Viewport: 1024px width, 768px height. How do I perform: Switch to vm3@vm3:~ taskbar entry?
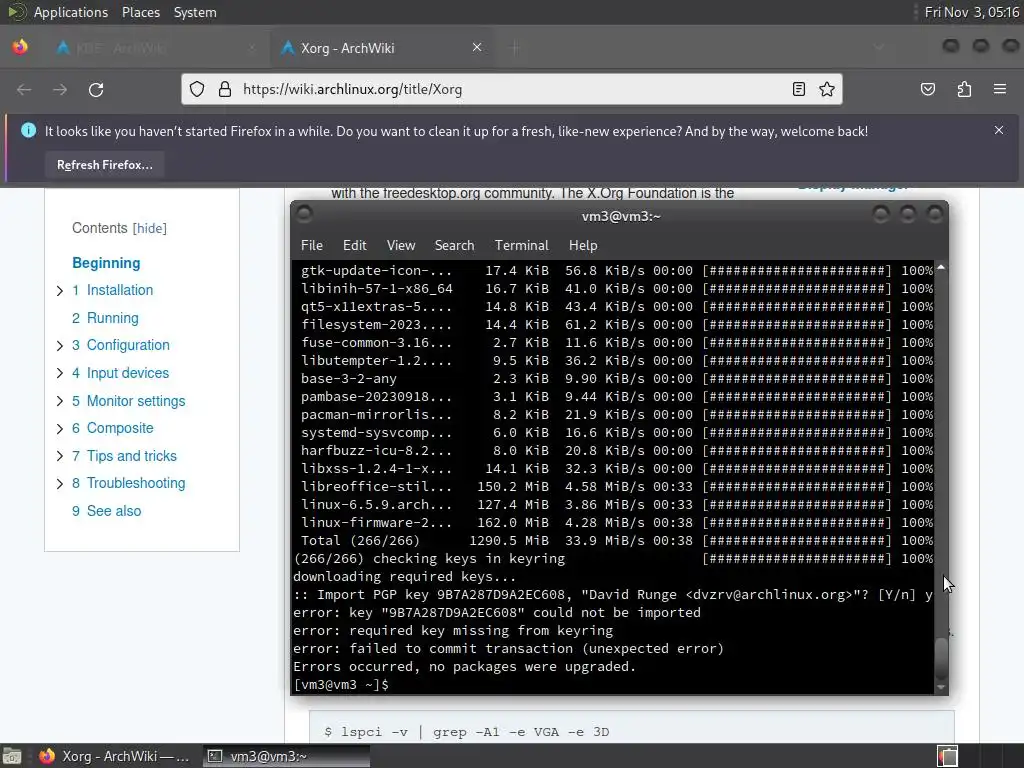point(286,756)
